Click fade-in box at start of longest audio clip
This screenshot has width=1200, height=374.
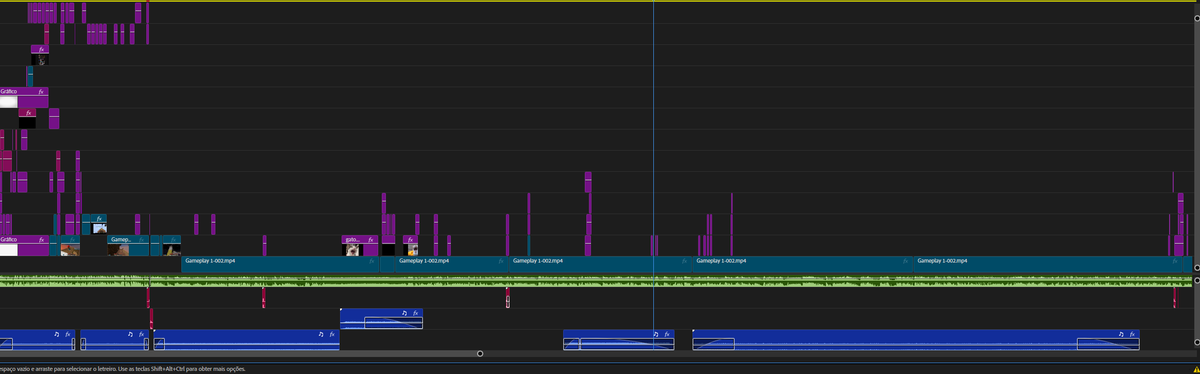714,344
